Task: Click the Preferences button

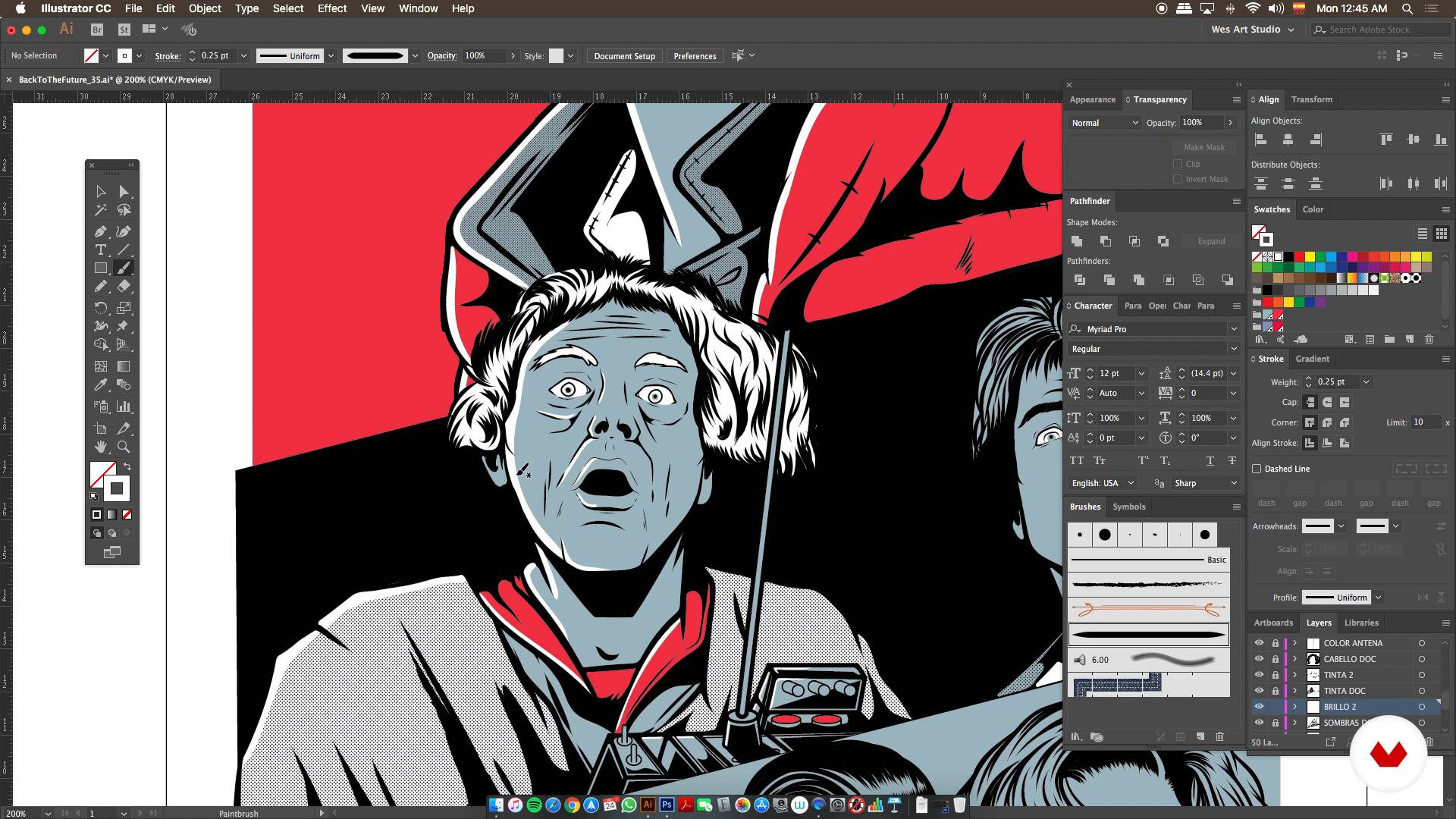Action: (695, 56)
